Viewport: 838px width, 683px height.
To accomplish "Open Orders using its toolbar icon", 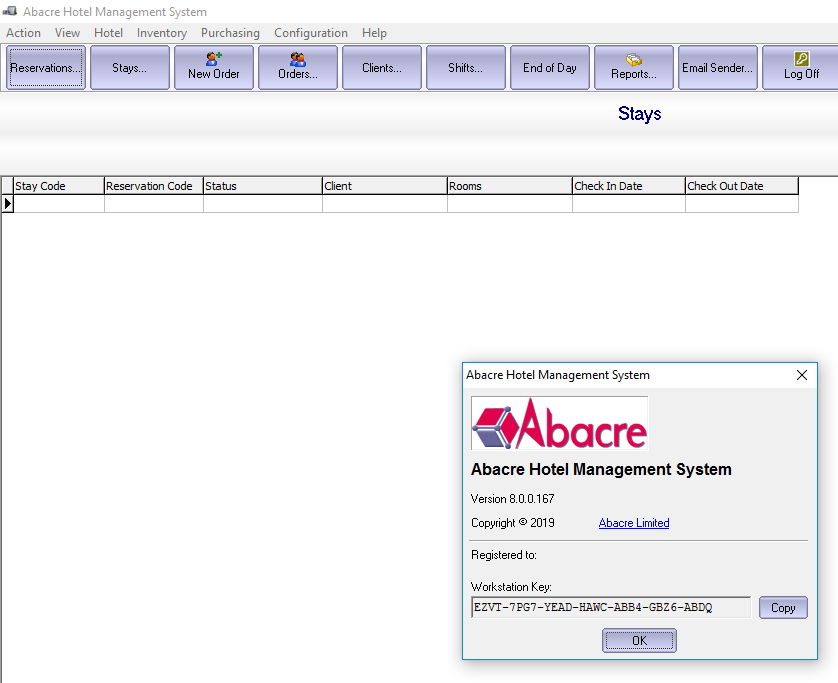I will point(297,67).
